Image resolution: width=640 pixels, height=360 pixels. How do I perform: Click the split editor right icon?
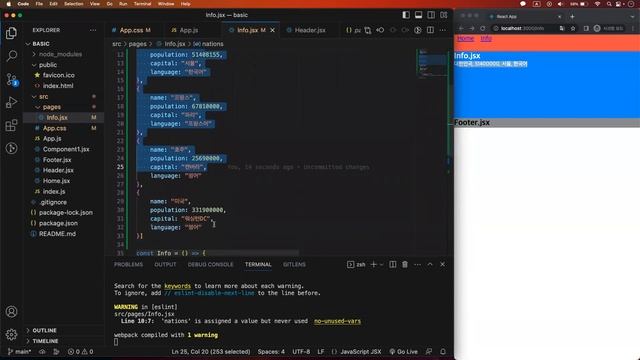point(430,30)
